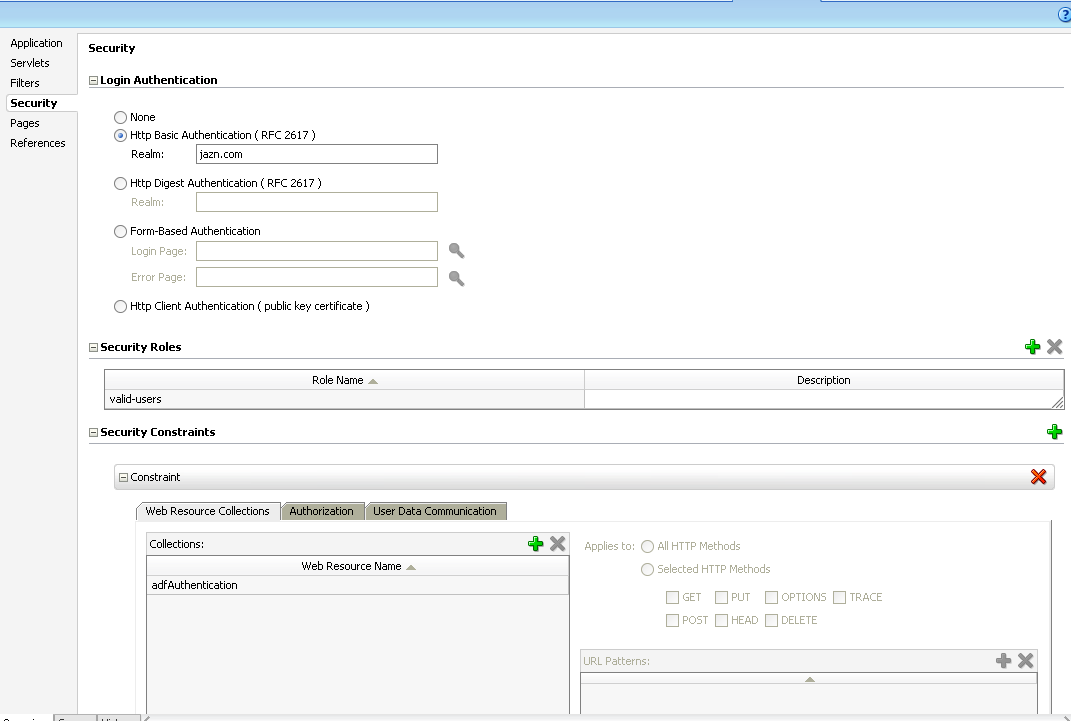Choose Http Client Authentication option
Viewport: 1071px width, 721px height.
point(120,307)
